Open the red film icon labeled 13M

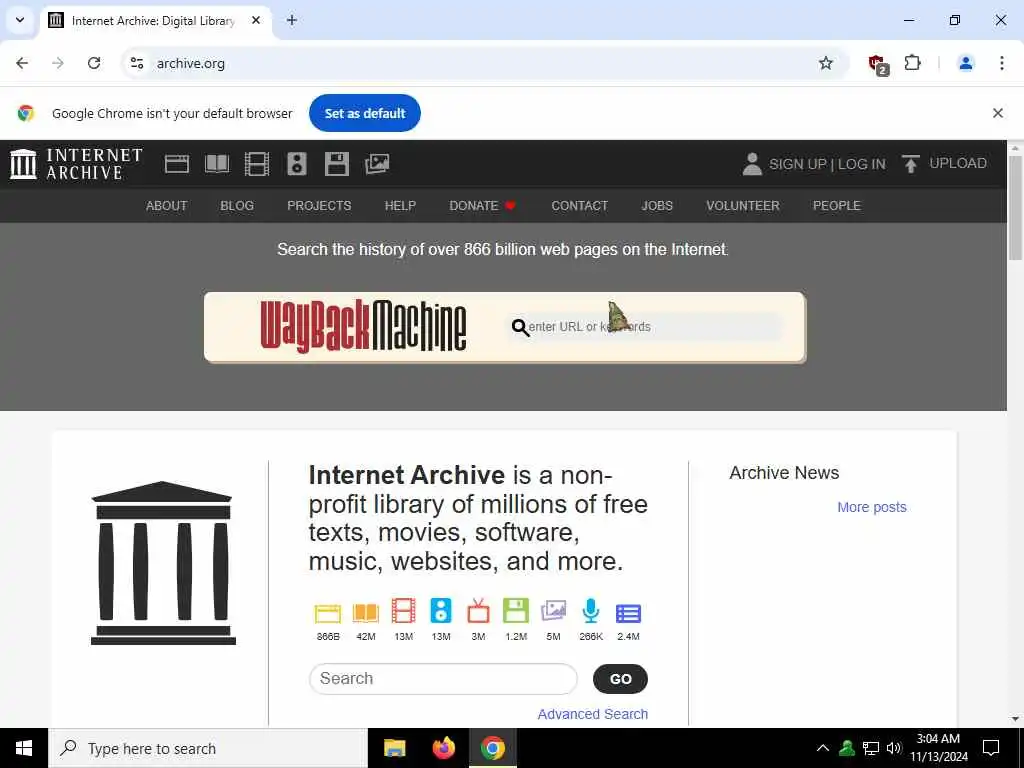pos(404,611)
